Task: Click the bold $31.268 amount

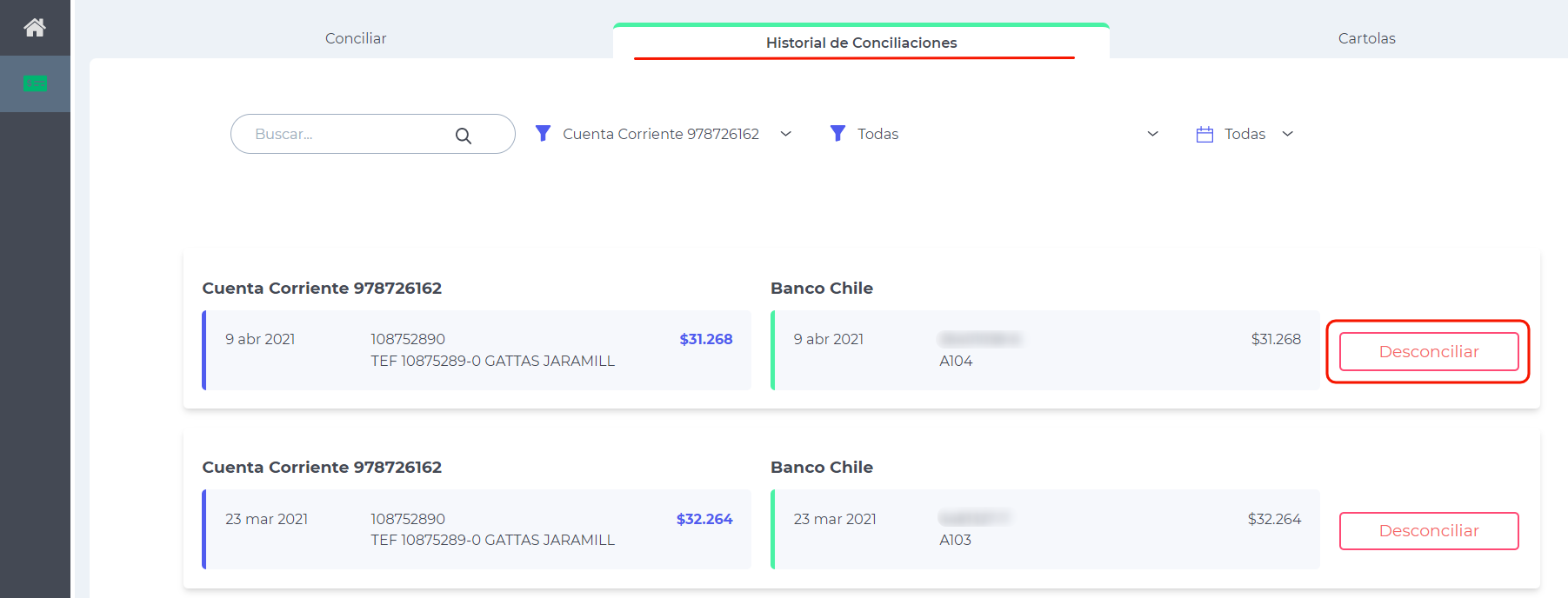Action: [706, 339]
